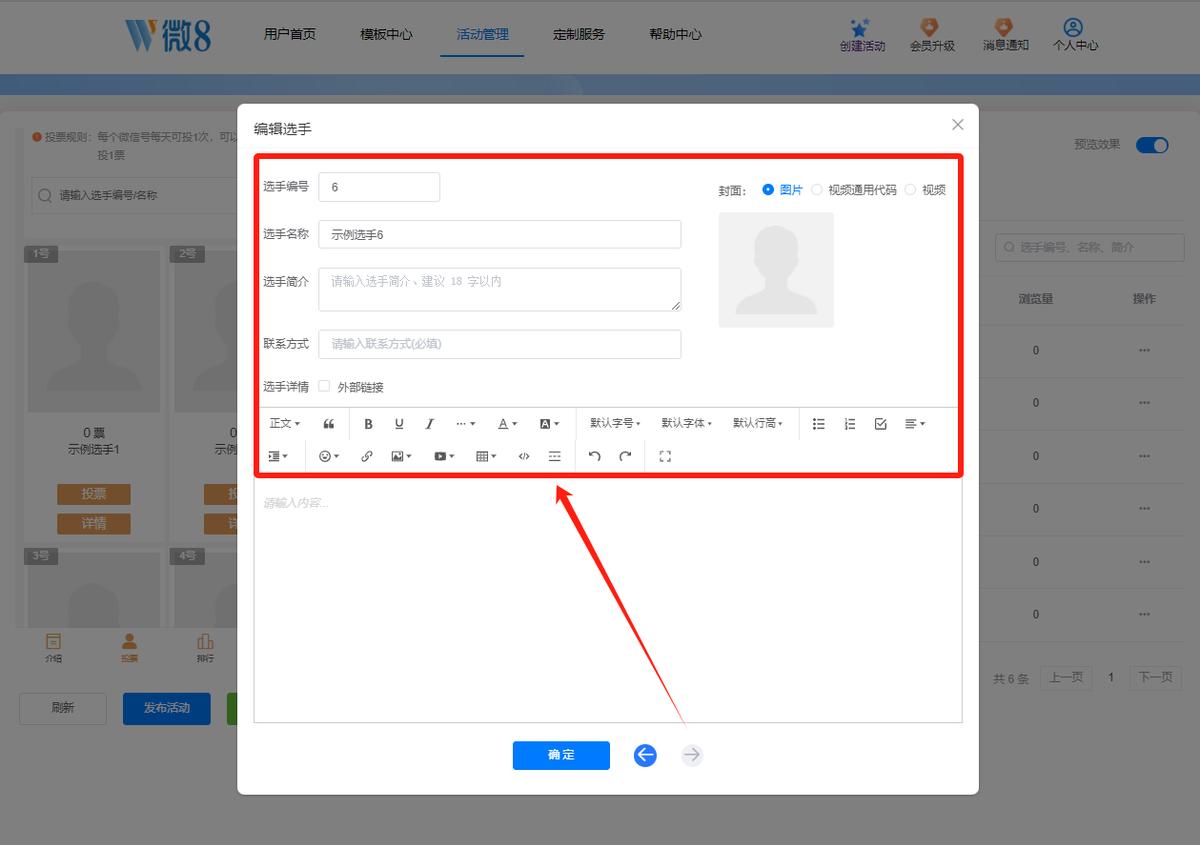Open the 模板中心 menu item
The image size is (1200, 845).
pos(386,34)
